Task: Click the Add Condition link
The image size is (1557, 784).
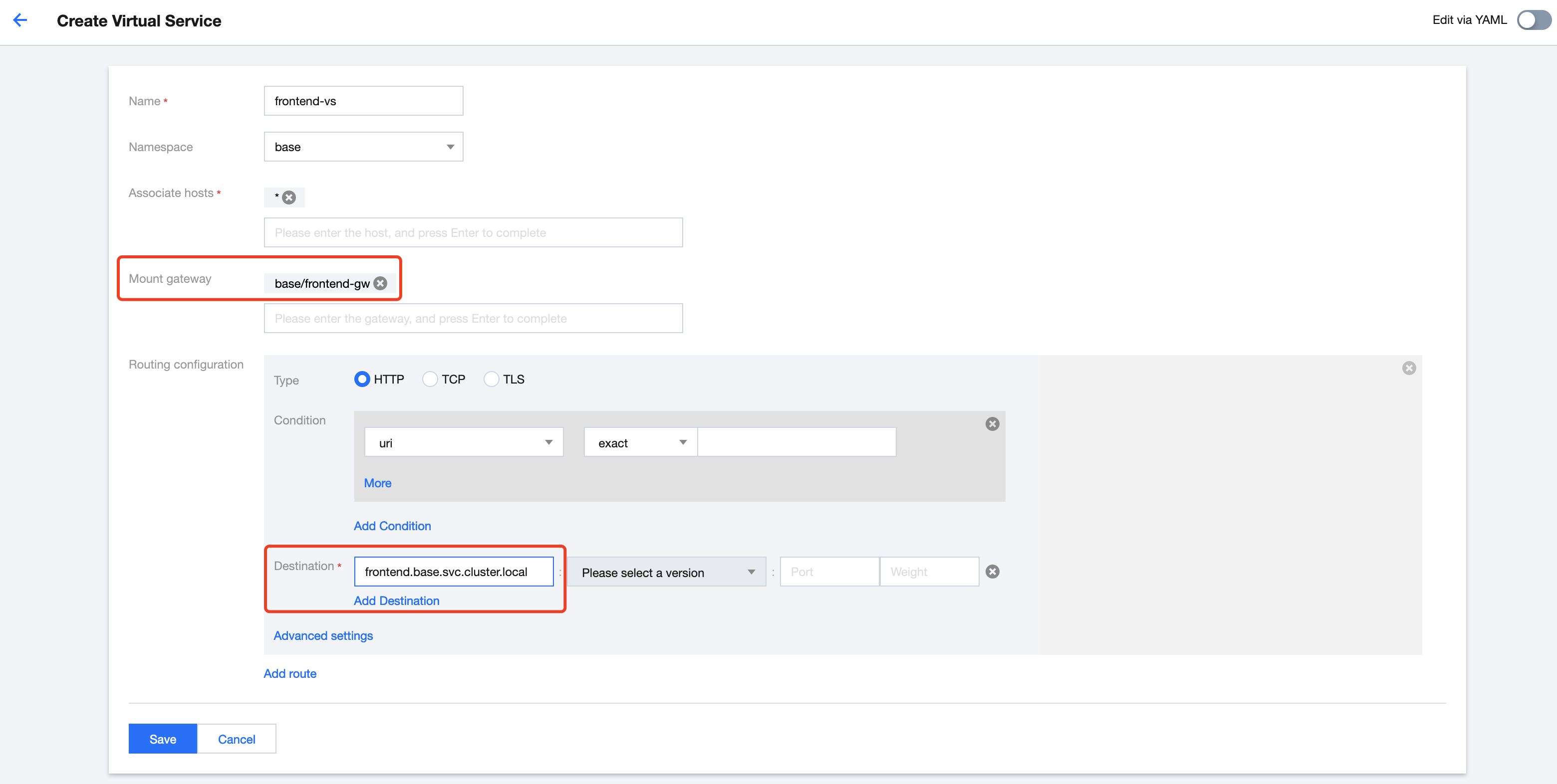Action: click(392, 526)
